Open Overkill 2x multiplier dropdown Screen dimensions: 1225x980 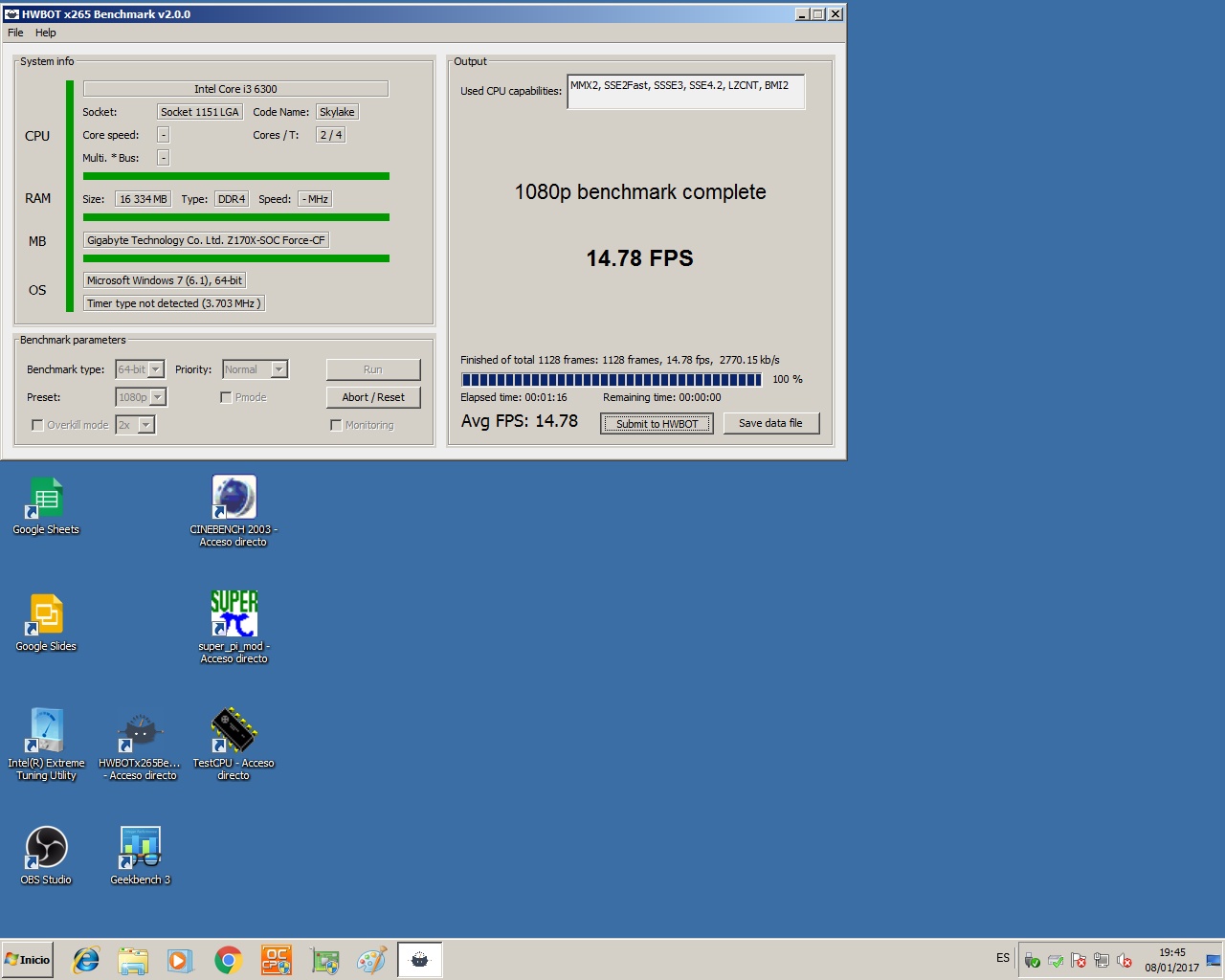(x=135, y=425)
